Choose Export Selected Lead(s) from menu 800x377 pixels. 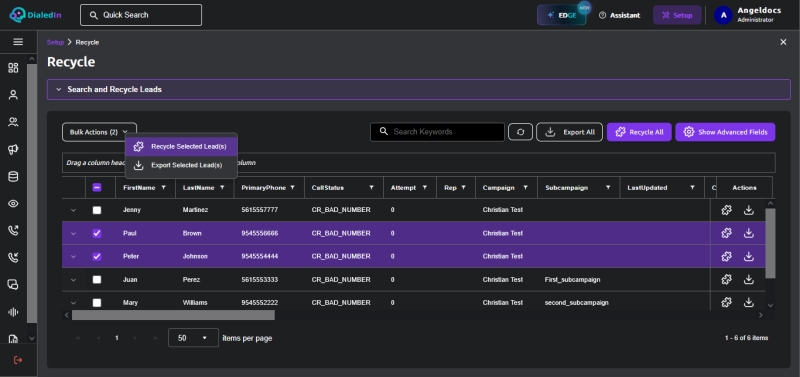[182, 165]
